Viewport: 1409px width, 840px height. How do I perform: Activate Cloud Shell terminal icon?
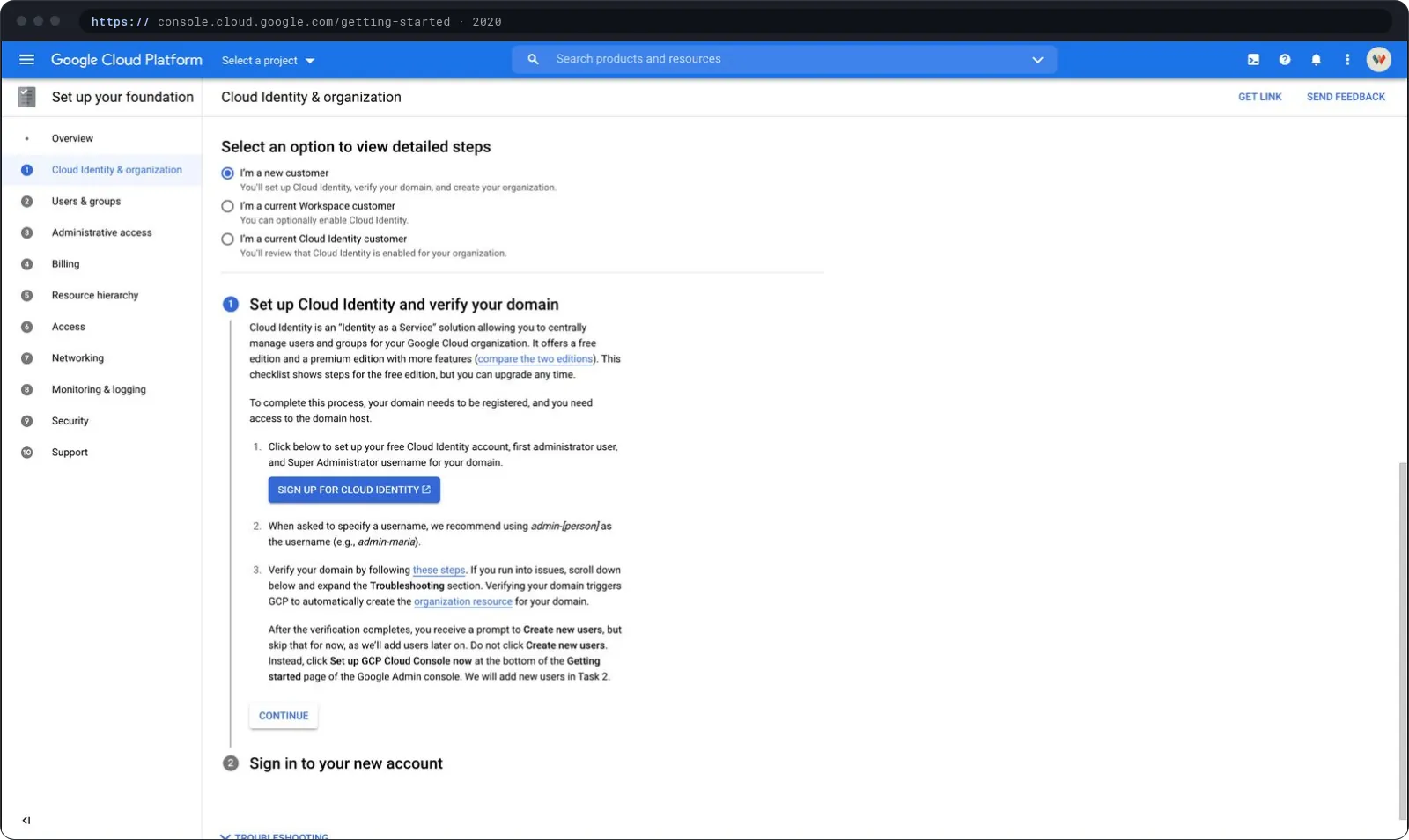[1253, 60]
